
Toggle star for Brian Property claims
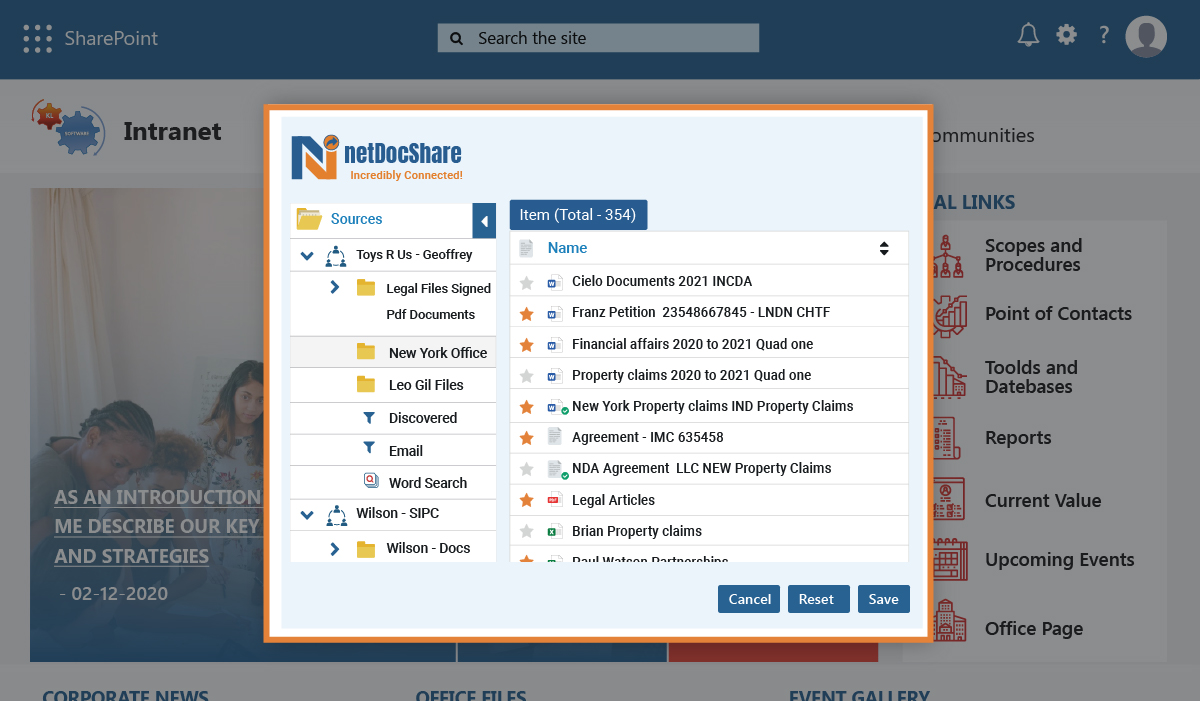(527, 531)
